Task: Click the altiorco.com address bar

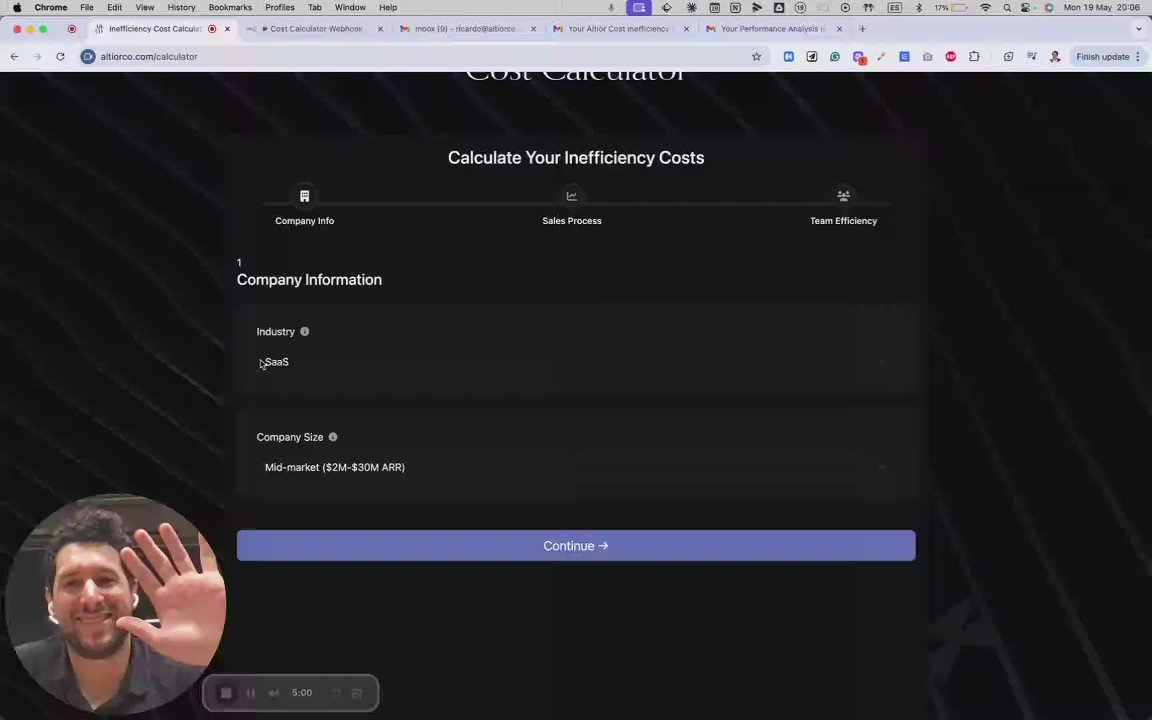Action: [x=419, y=57]
